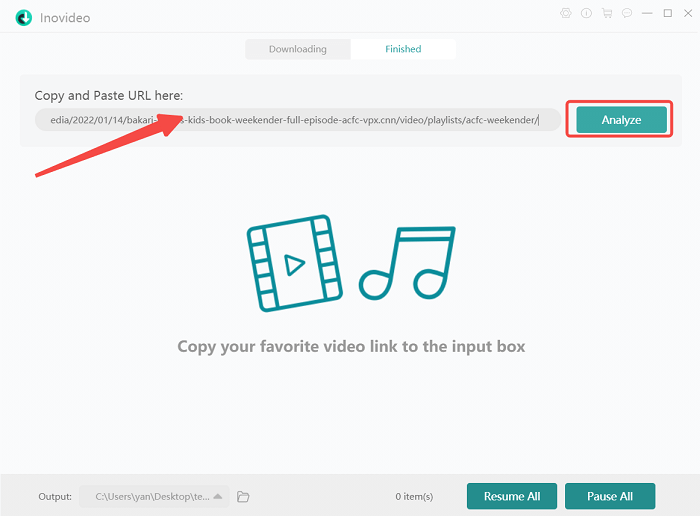Focus the URL paste input field
This screenshot has height=516, width=700.
pos(298,120)
